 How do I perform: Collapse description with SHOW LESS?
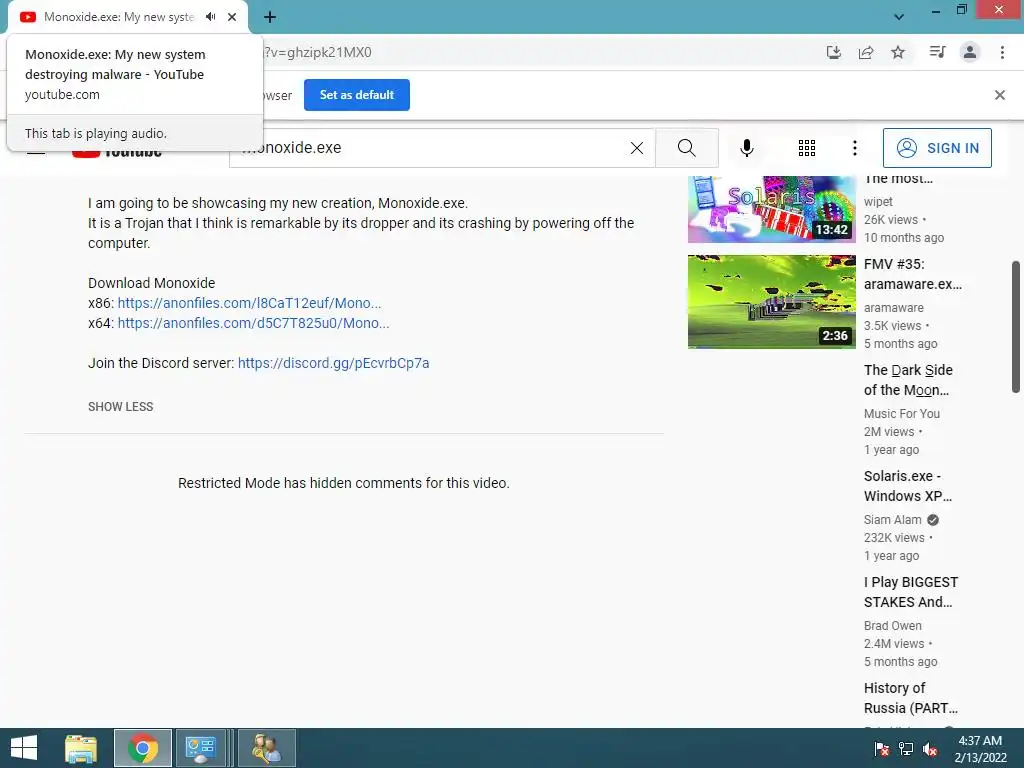[121, 407]
